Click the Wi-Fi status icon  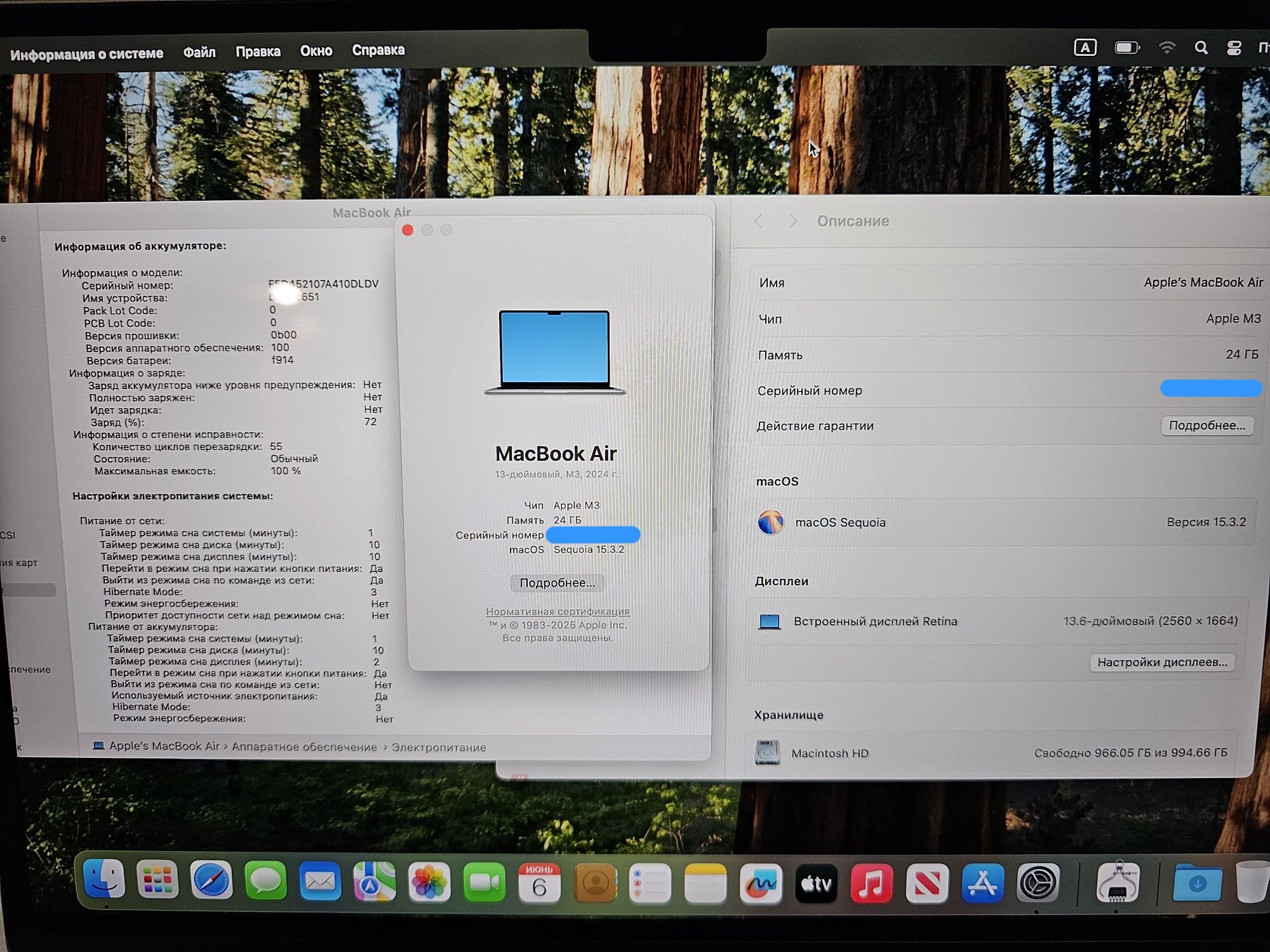(x=1167, y=48)
